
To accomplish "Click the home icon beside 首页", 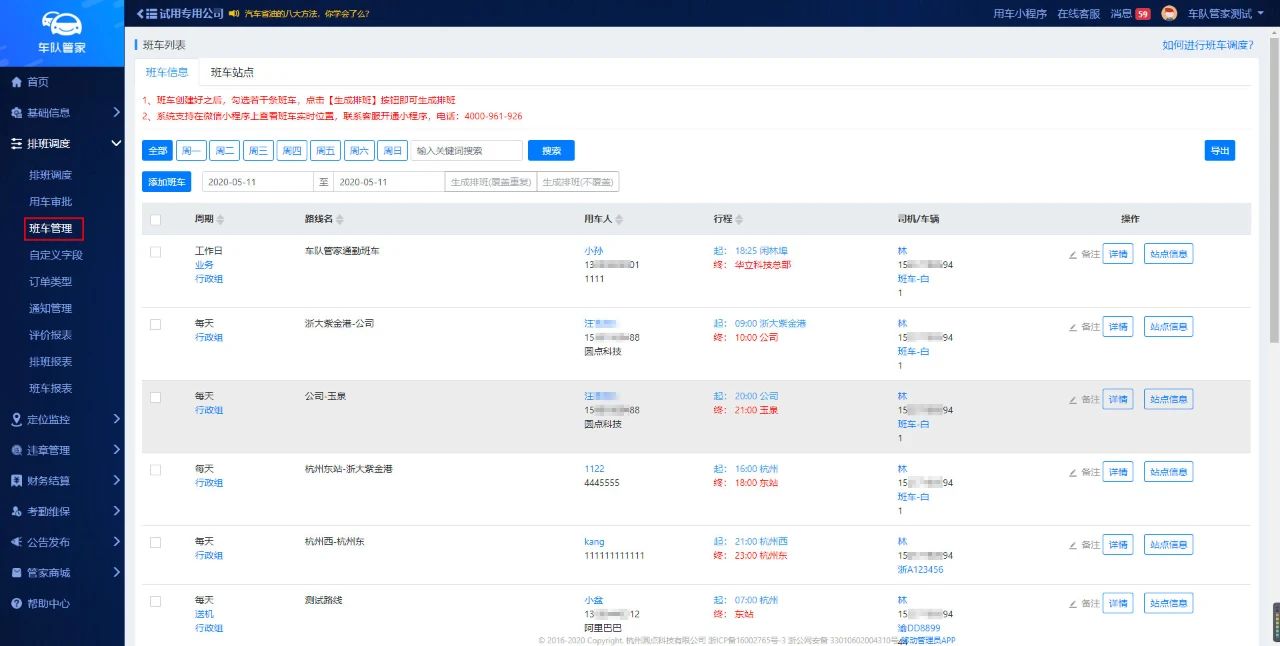I will (16, 82).
